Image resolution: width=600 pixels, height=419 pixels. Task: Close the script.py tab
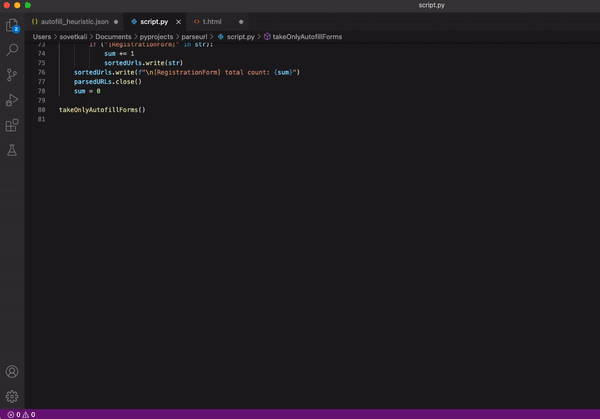[x=178, y=22]
